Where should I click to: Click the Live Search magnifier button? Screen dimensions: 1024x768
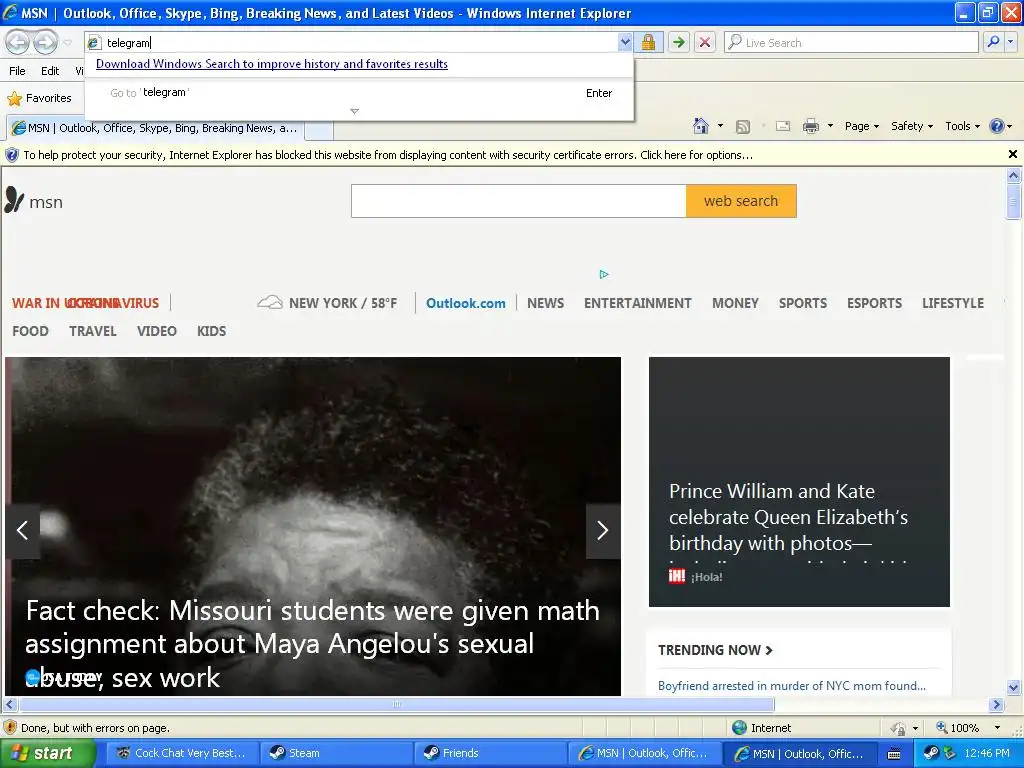click(993, 42)
